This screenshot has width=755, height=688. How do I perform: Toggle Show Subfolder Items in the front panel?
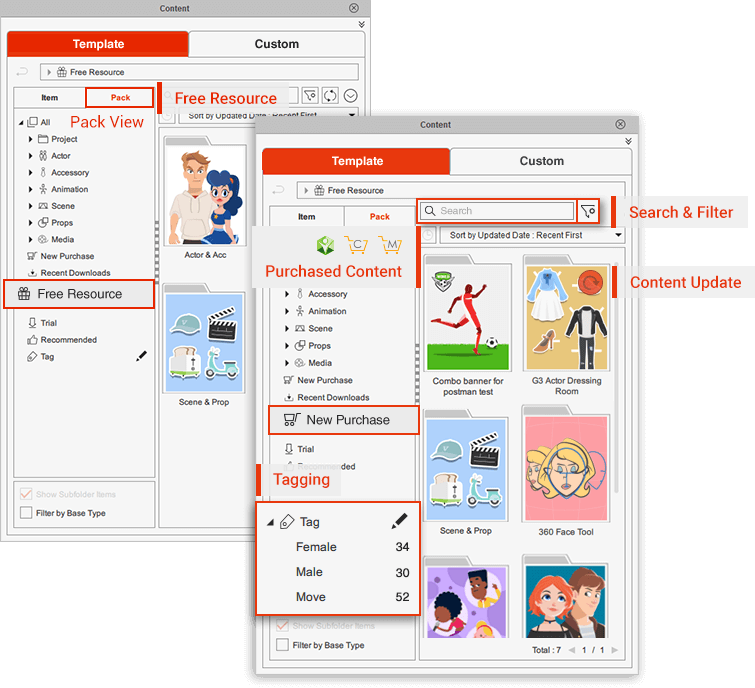tap(283, 625)
